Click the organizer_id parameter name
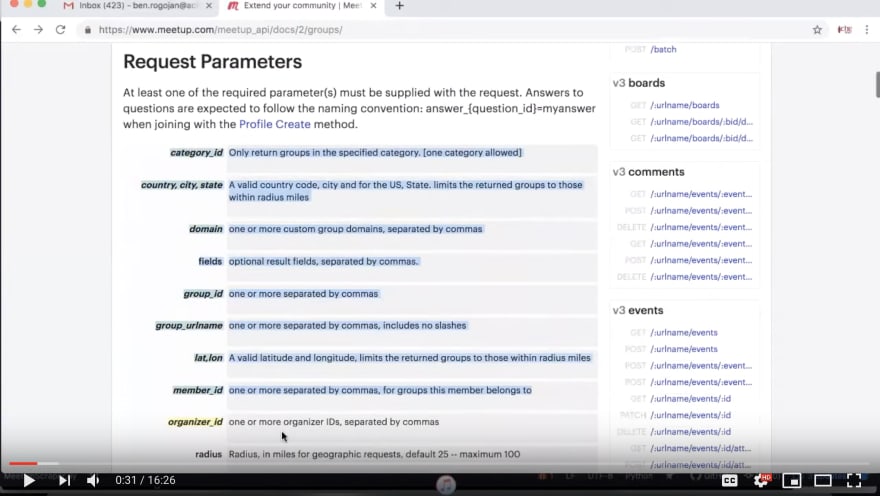Viewport: 880px width, 496px height. [195, 422]
